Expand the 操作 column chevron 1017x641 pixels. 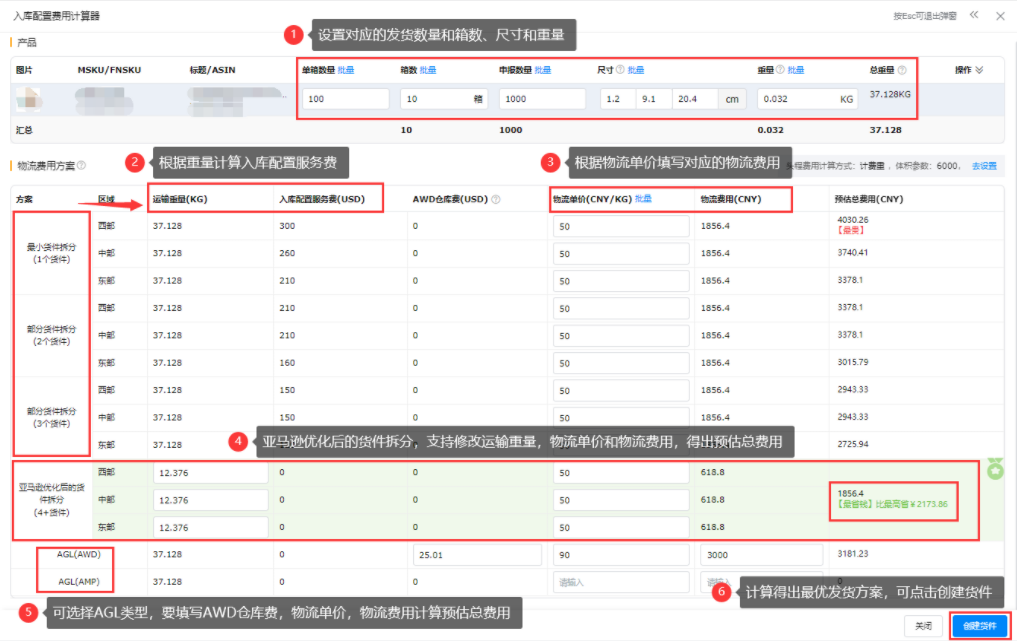click(979, 70)
